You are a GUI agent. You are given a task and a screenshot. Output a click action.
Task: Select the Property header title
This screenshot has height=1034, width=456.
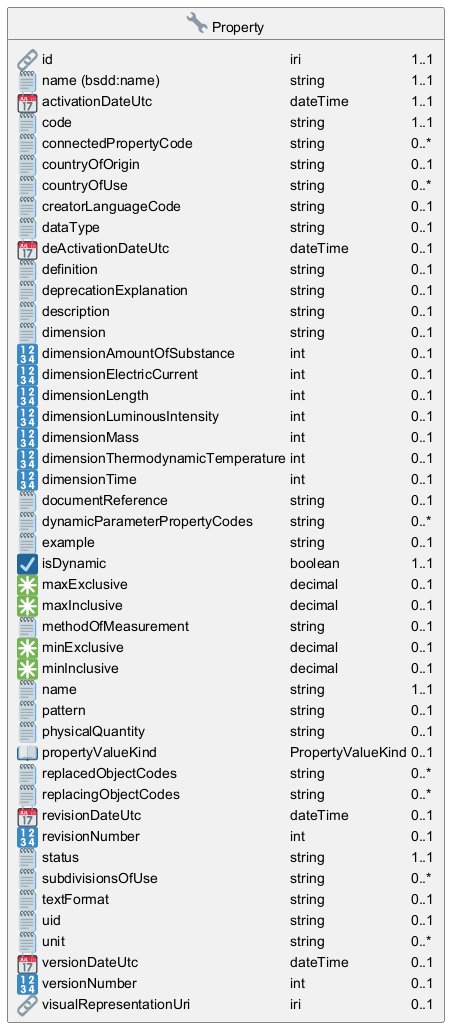tap(238, 27)
